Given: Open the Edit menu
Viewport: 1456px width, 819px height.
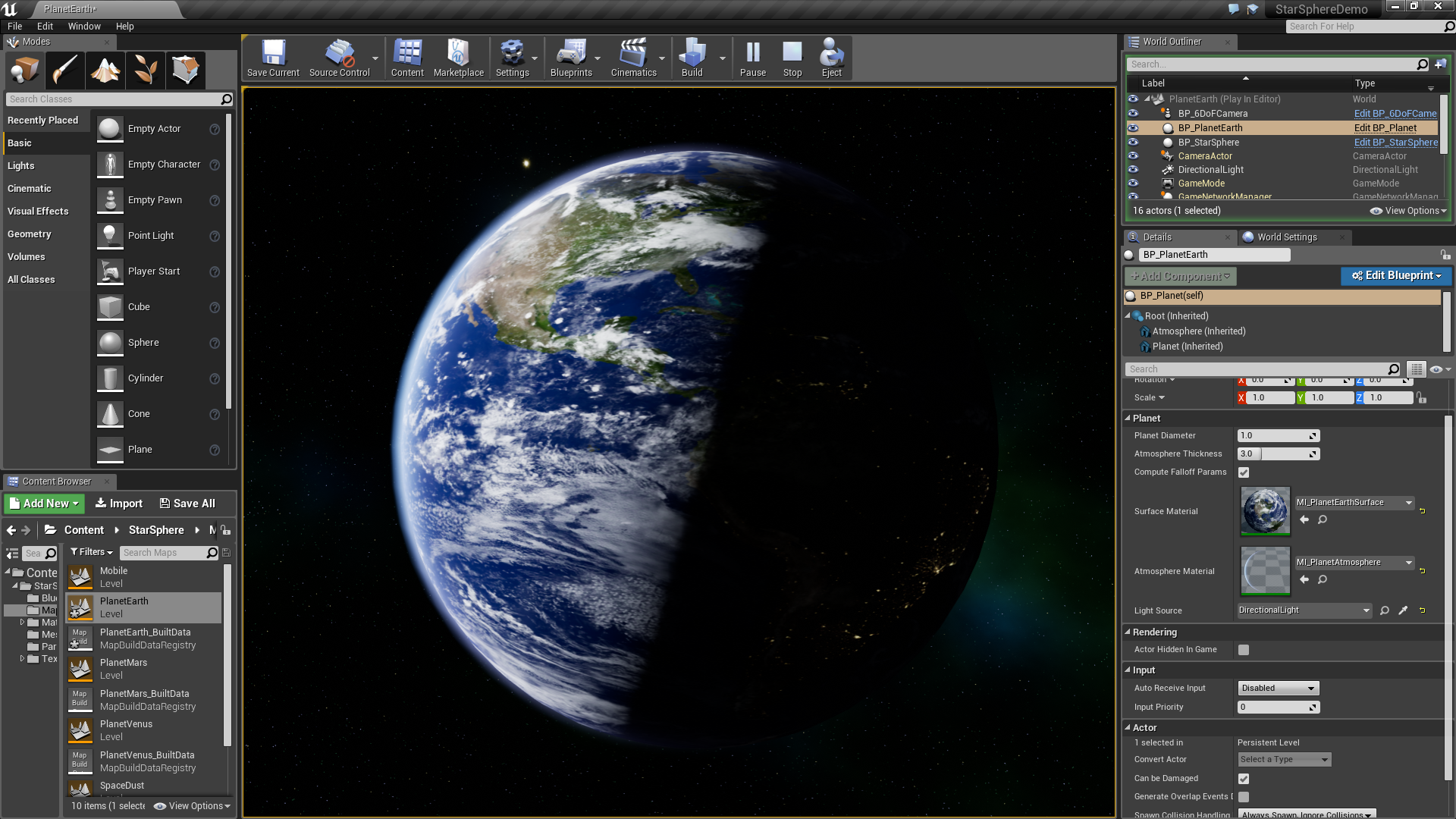Looking at the screenshot, I should (45, 26).
